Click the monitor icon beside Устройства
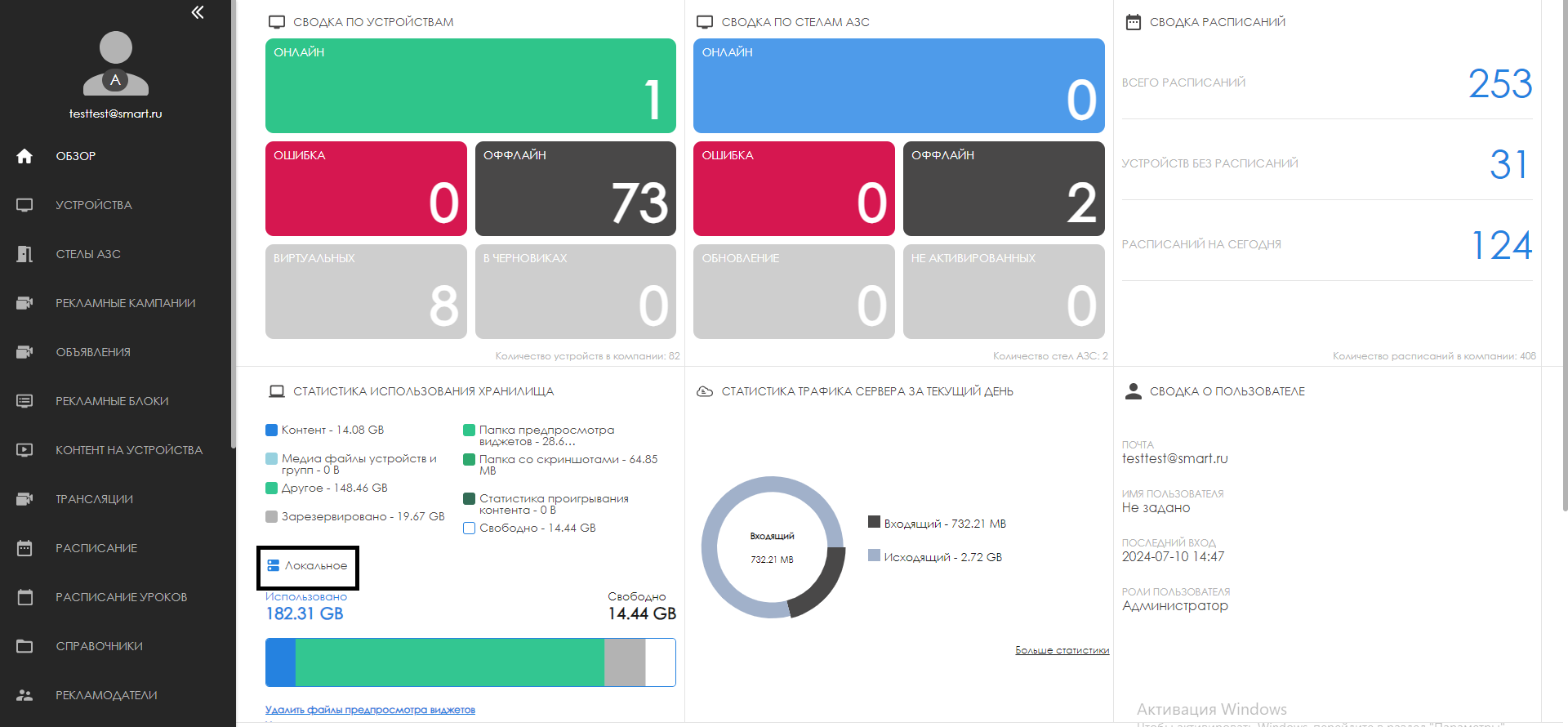 [24, 205]
